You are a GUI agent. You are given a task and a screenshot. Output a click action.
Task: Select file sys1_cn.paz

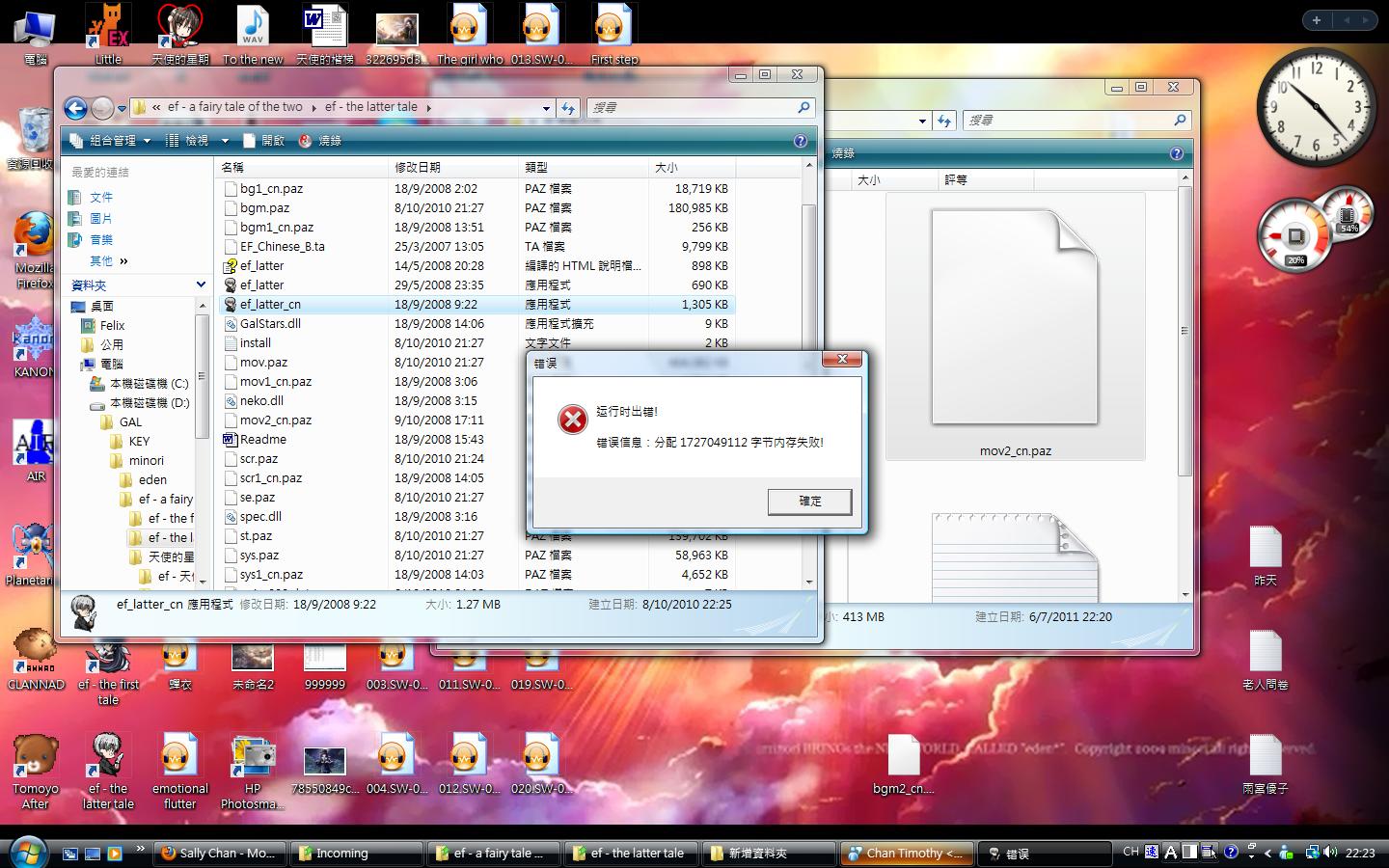[x=271, y=575]
